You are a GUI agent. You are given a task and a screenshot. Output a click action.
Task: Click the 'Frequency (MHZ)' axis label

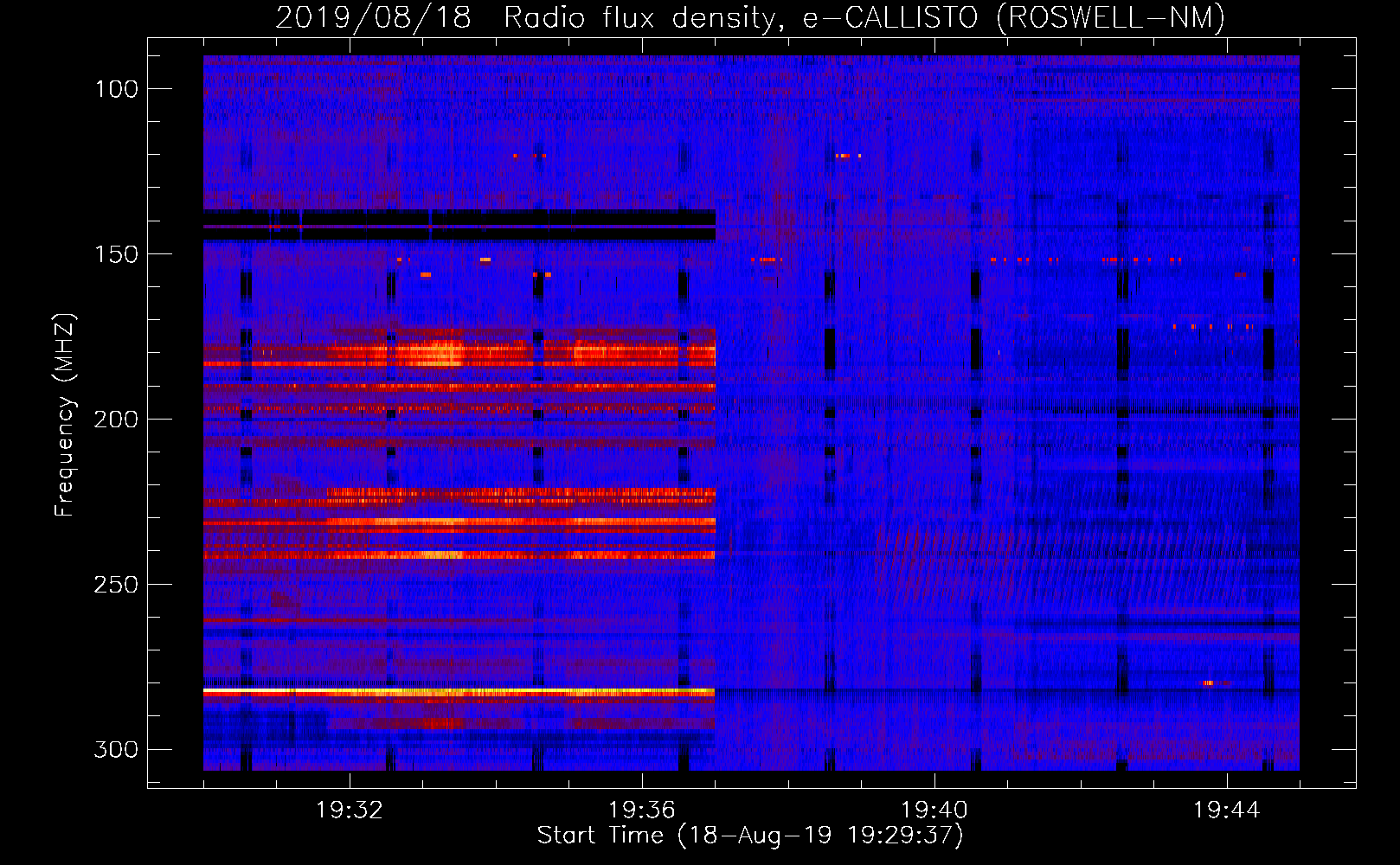coord(64,415)
